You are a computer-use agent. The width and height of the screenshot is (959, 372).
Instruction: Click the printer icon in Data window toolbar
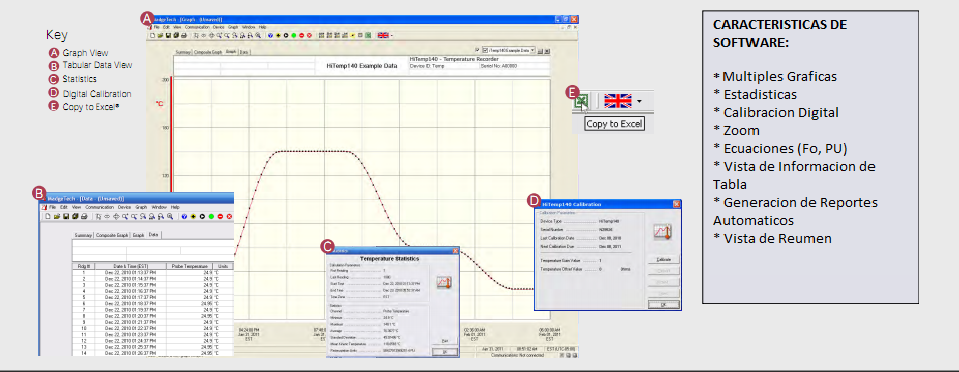[84, 217]
